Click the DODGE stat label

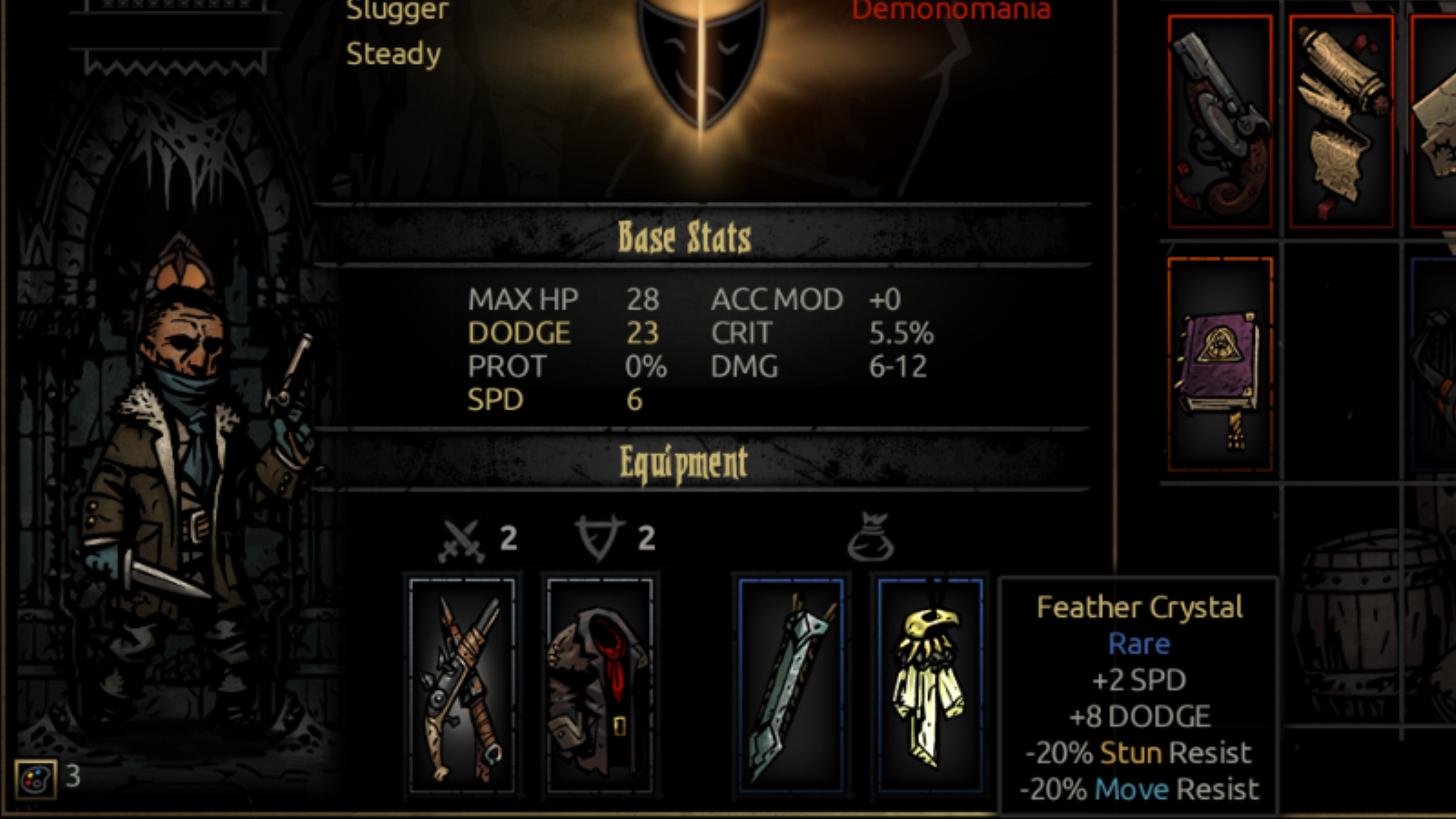[x=519, y=333]
